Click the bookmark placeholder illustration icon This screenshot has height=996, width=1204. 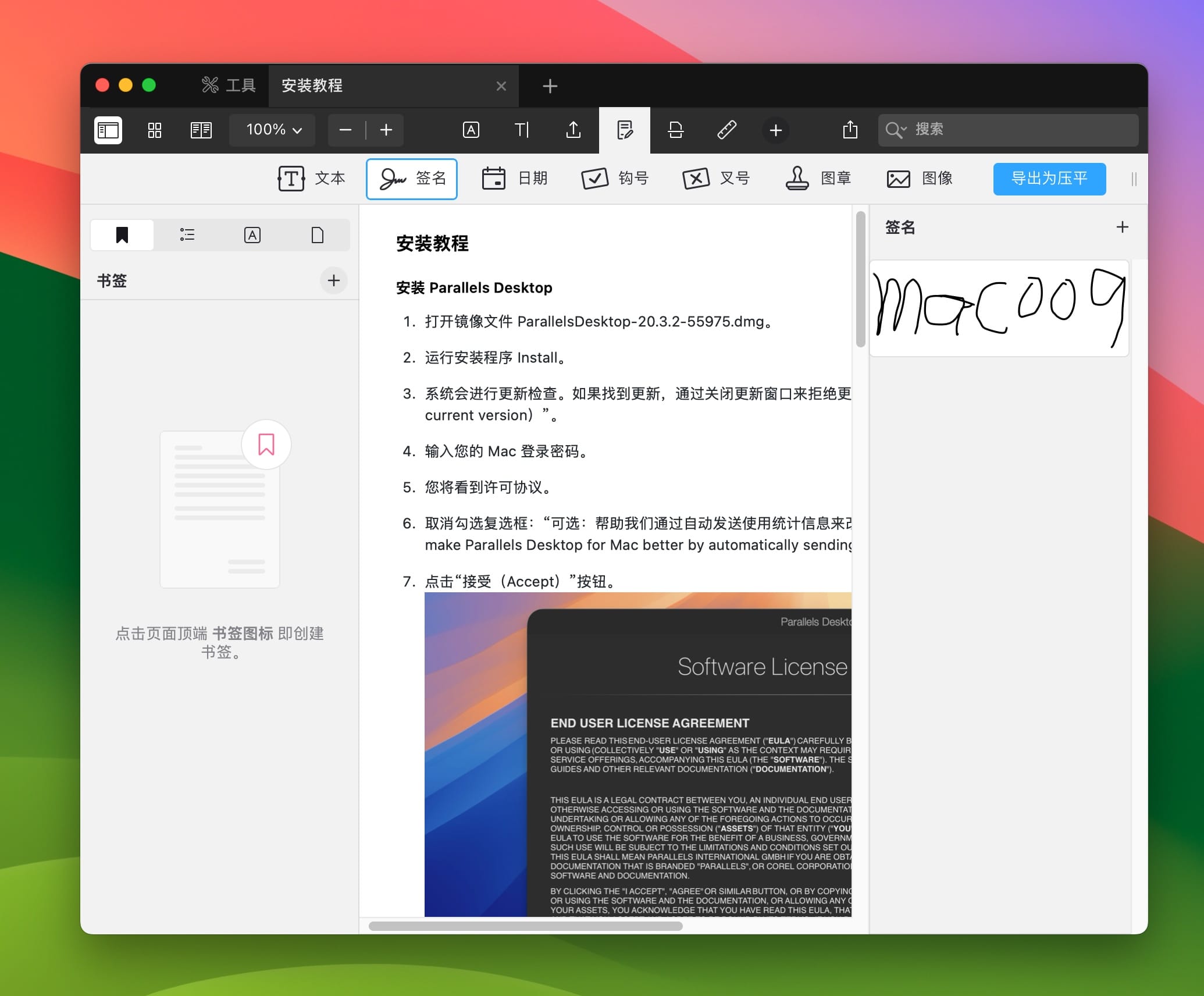(x=266, y=444)
